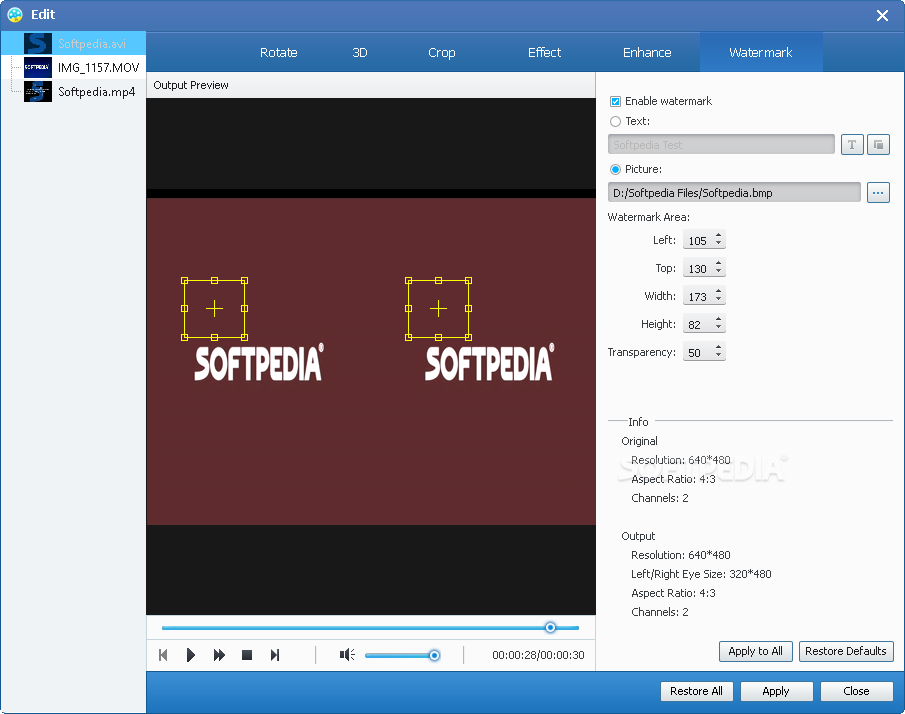This screenshot has height=714, width=905.
Task: Close the Edit window with X
Action: [x=882, y=16]
